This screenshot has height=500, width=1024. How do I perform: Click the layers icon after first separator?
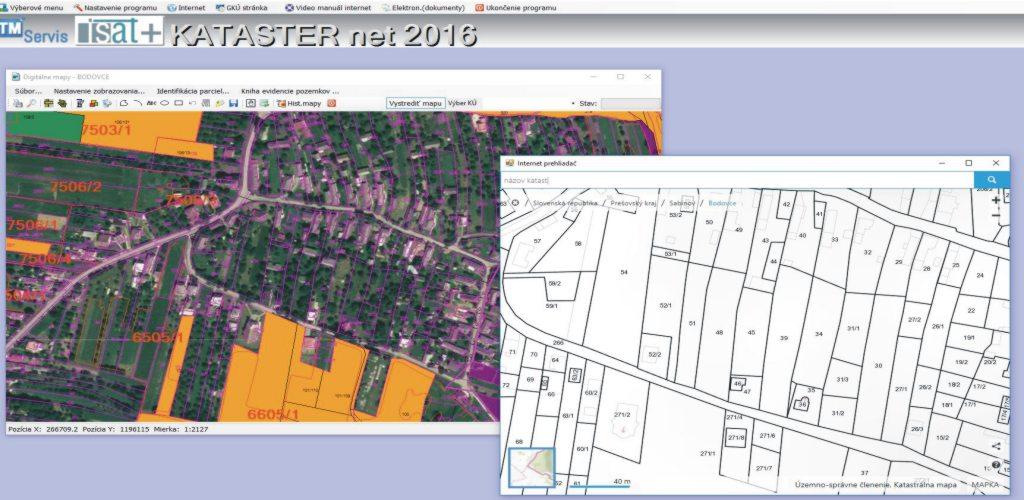click(x=48, y=103)
